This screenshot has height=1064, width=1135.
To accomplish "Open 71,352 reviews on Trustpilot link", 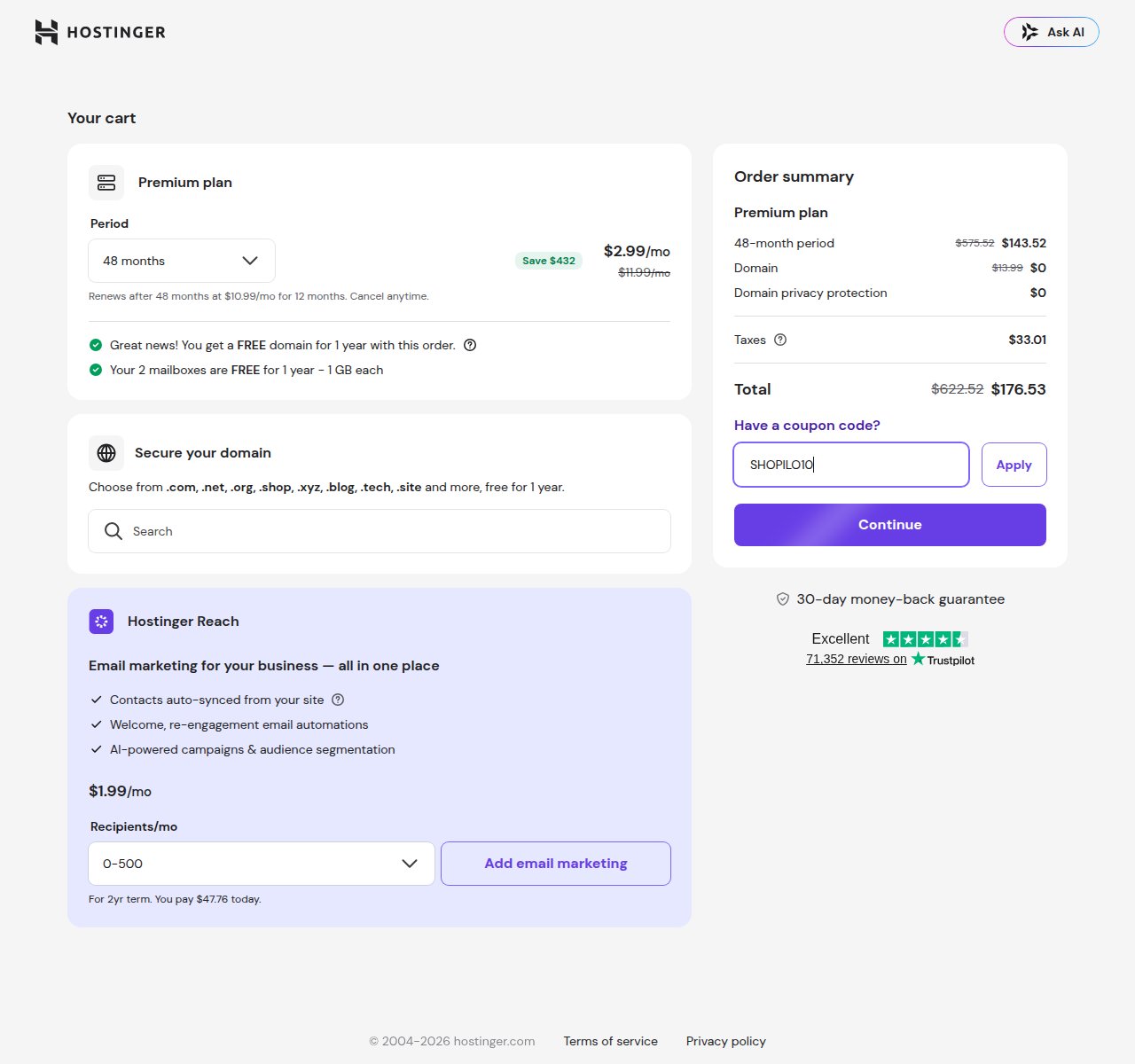I will 857,659.
